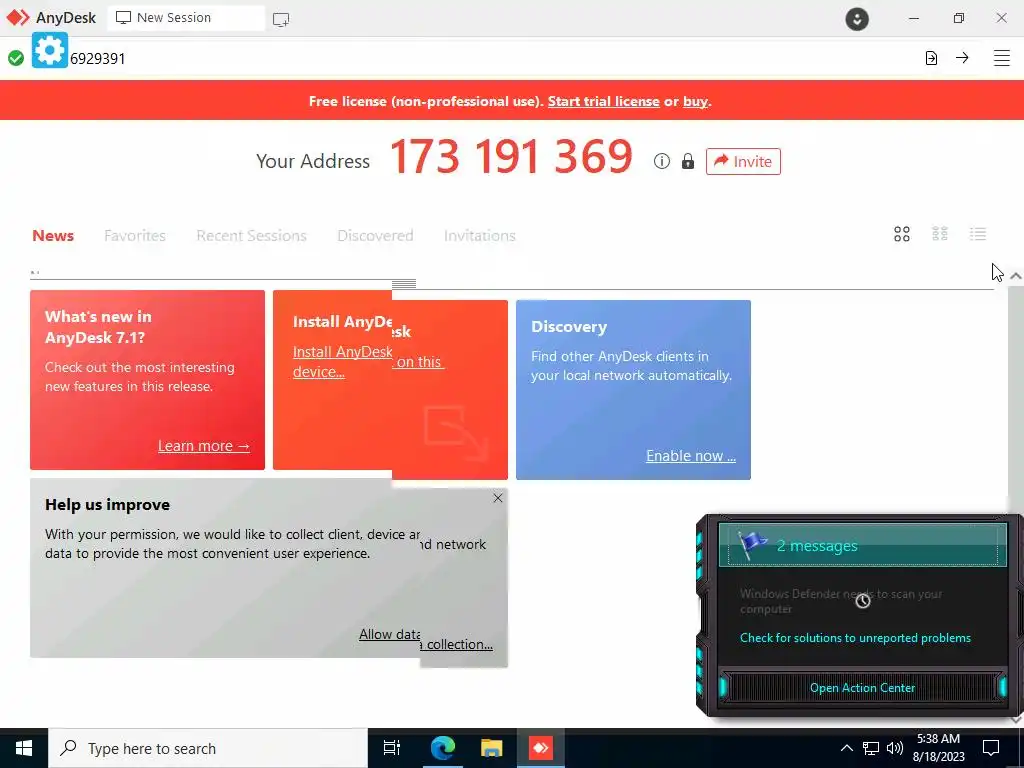
Task: Click the green connection status checkmark
Action: click(x=16, y=58)
